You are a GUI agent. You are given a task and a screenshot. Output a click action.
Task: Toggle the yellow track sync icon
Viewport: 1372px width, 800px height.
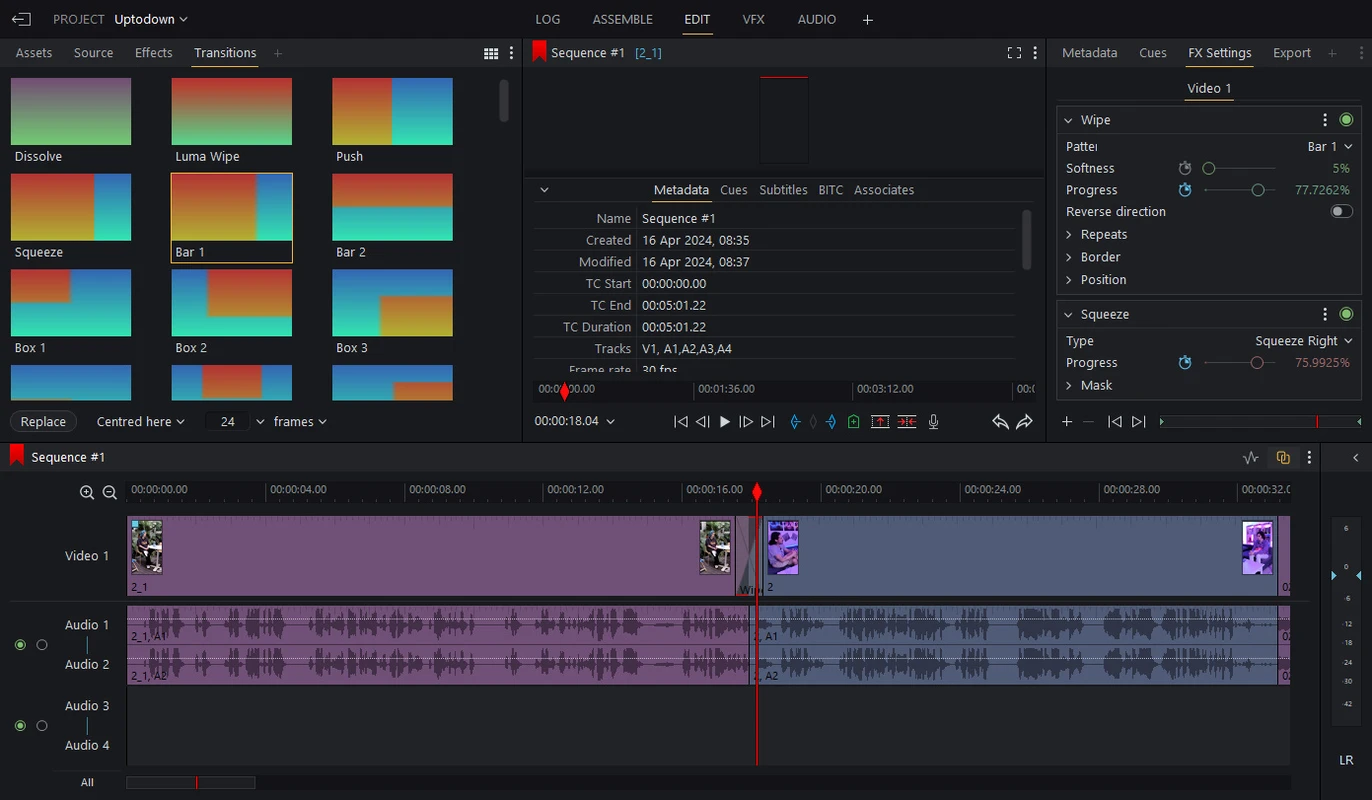[1283, 457]
